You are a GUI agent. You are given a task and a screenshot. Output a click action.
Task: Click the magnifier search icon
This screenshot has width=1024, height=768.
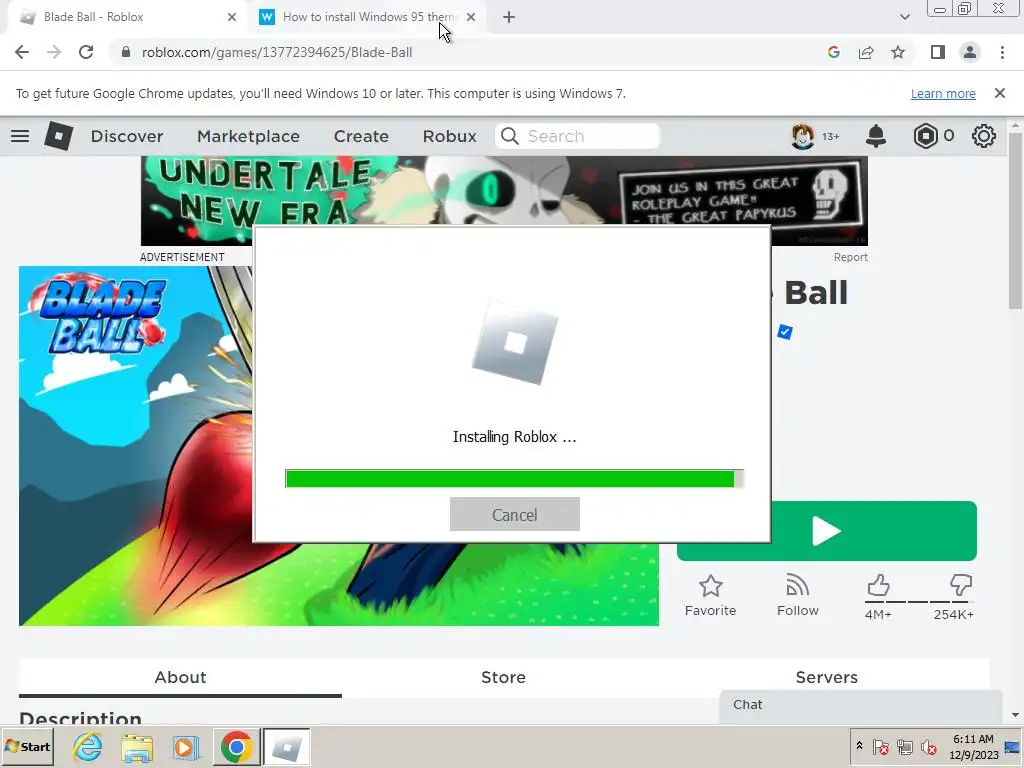509,136
